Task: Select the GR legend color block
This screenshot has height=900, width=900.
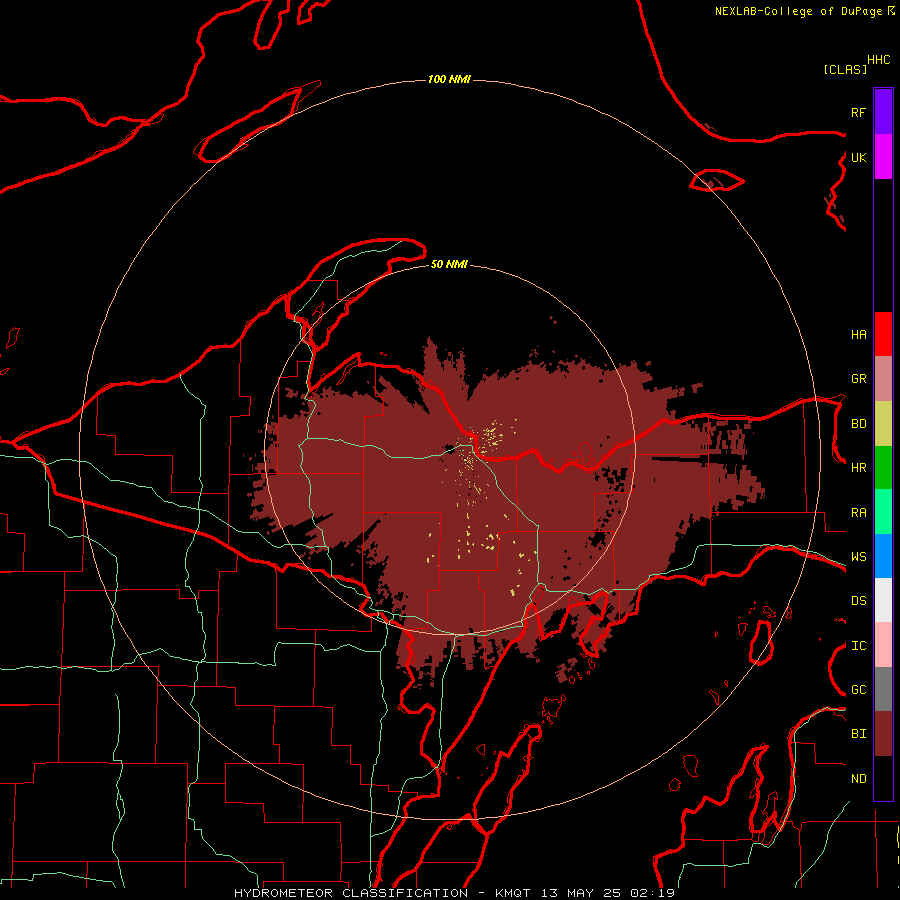Action: [883, 379]
